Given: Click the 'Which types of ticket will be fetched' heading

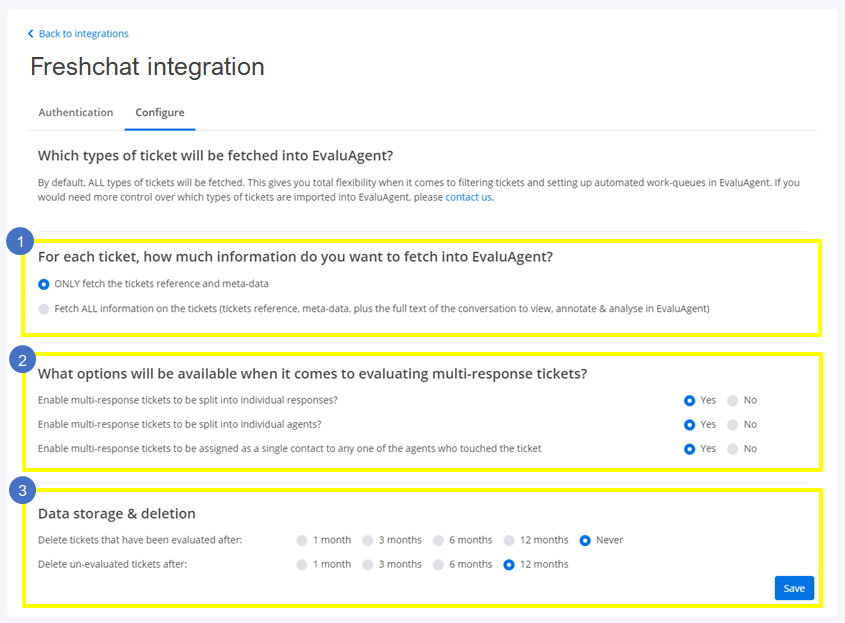Looking at the screenshot, I should coord(216,156).
